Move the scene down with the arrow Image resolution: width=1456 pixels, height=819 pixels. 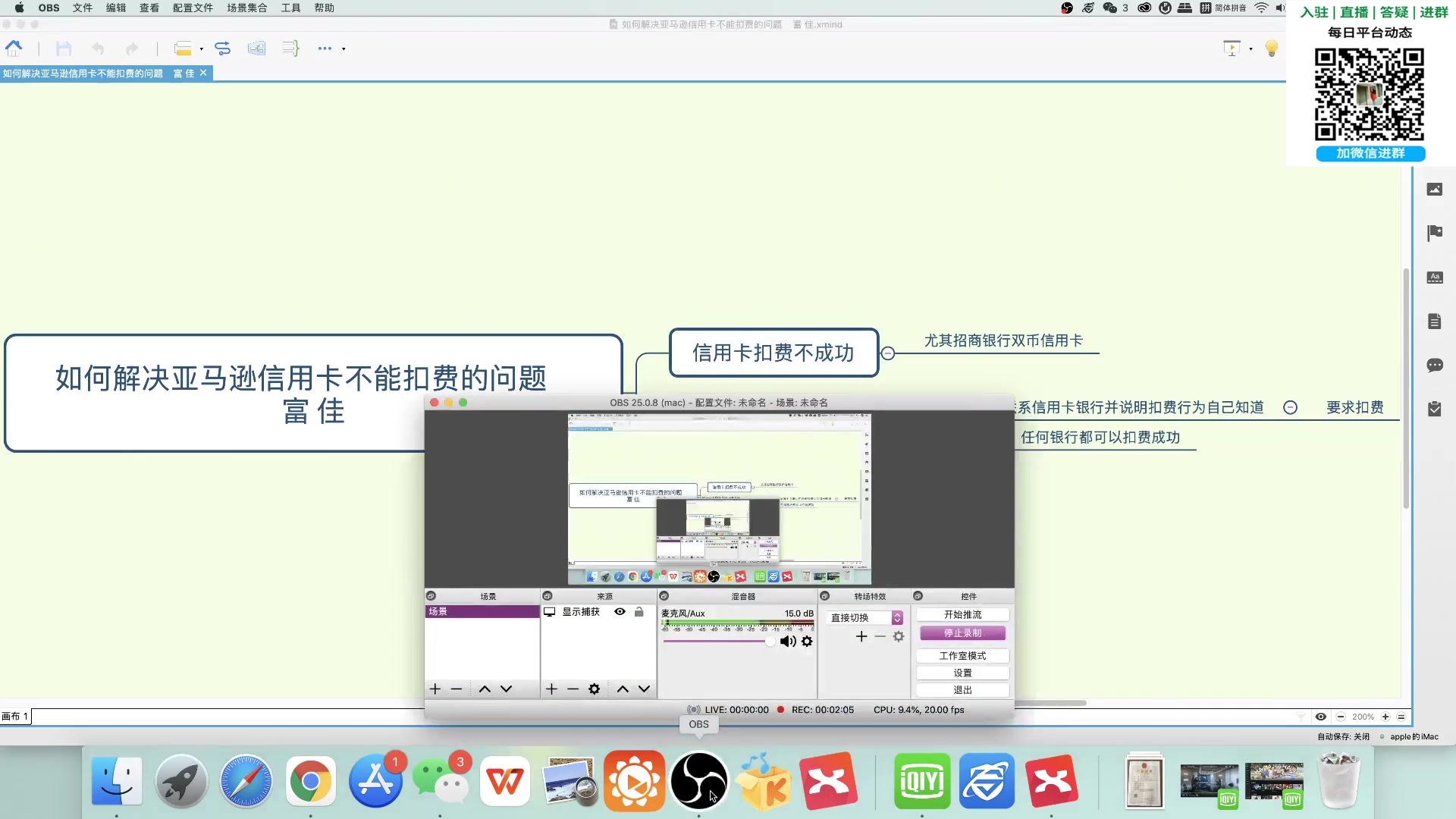506,689
